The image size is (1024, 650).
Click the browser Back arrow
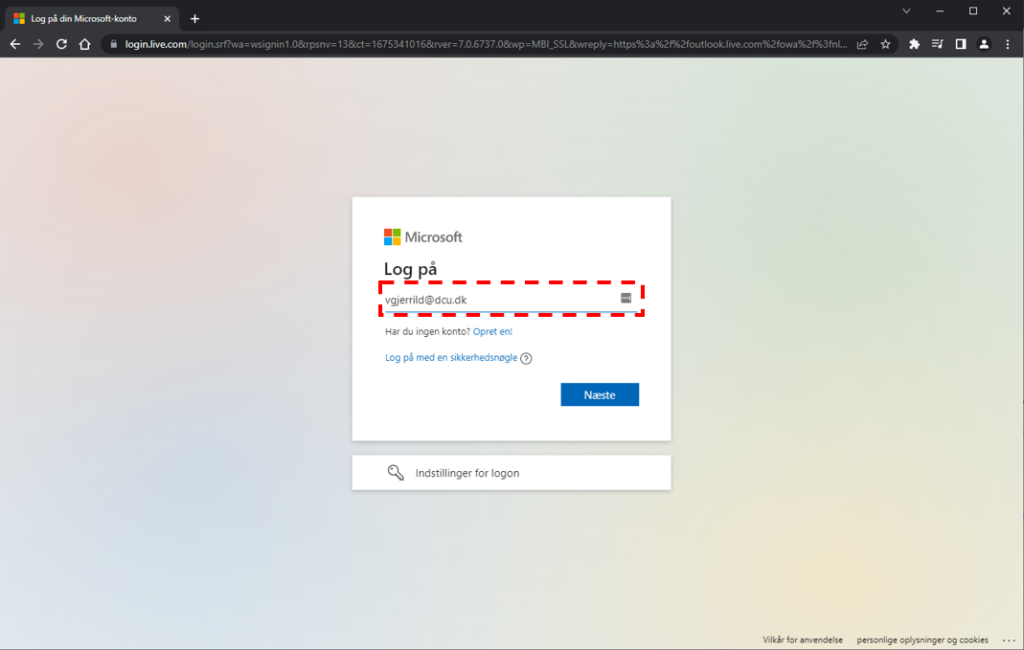click(15, 44)
